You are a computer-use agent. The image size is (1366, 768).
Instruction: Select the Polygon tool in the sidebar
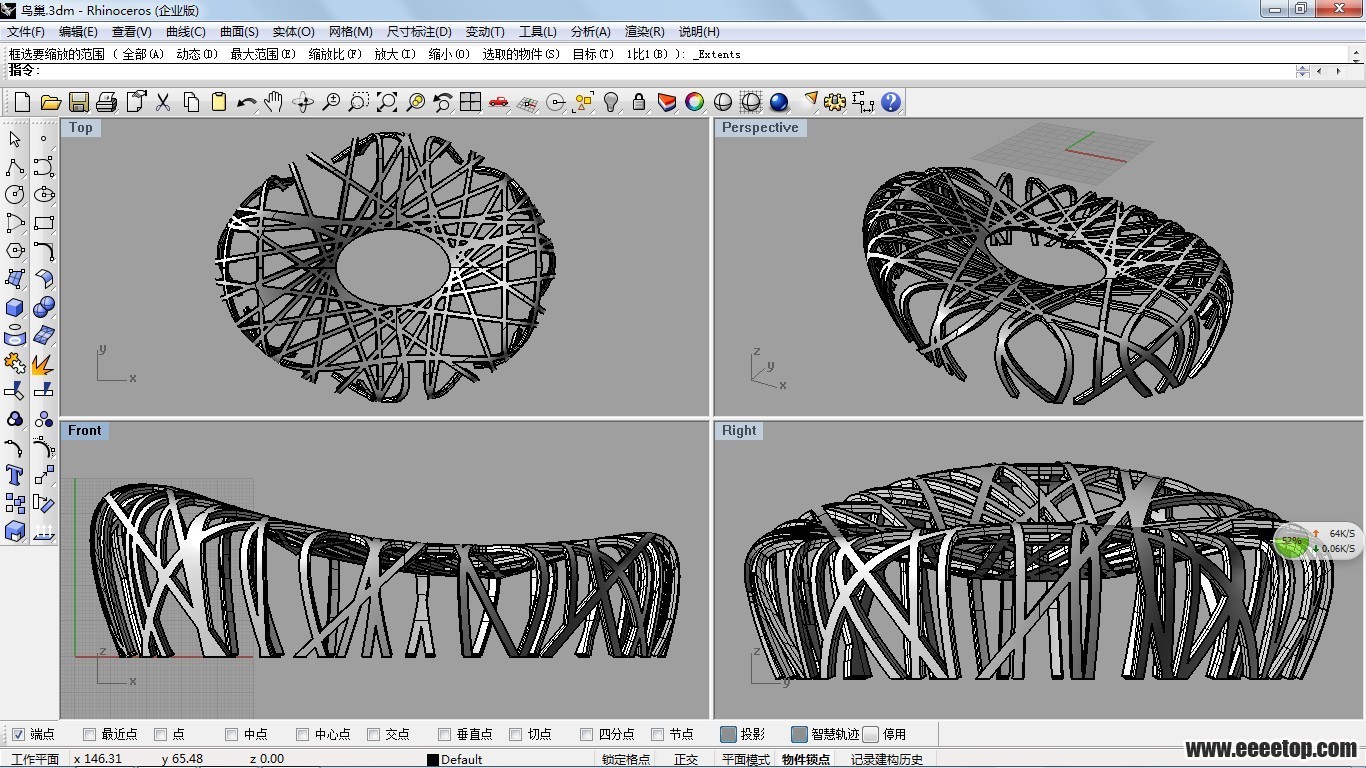tap(15, 251)
